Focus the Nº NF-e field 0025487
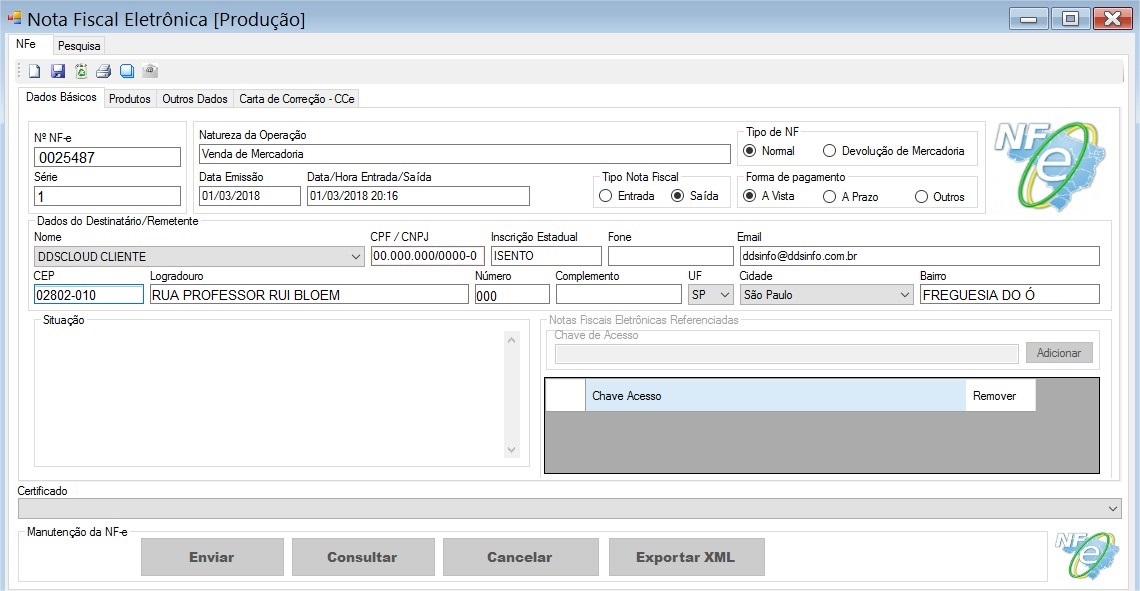The width and height of the screenshot is (1140, 591). (107, 157)
